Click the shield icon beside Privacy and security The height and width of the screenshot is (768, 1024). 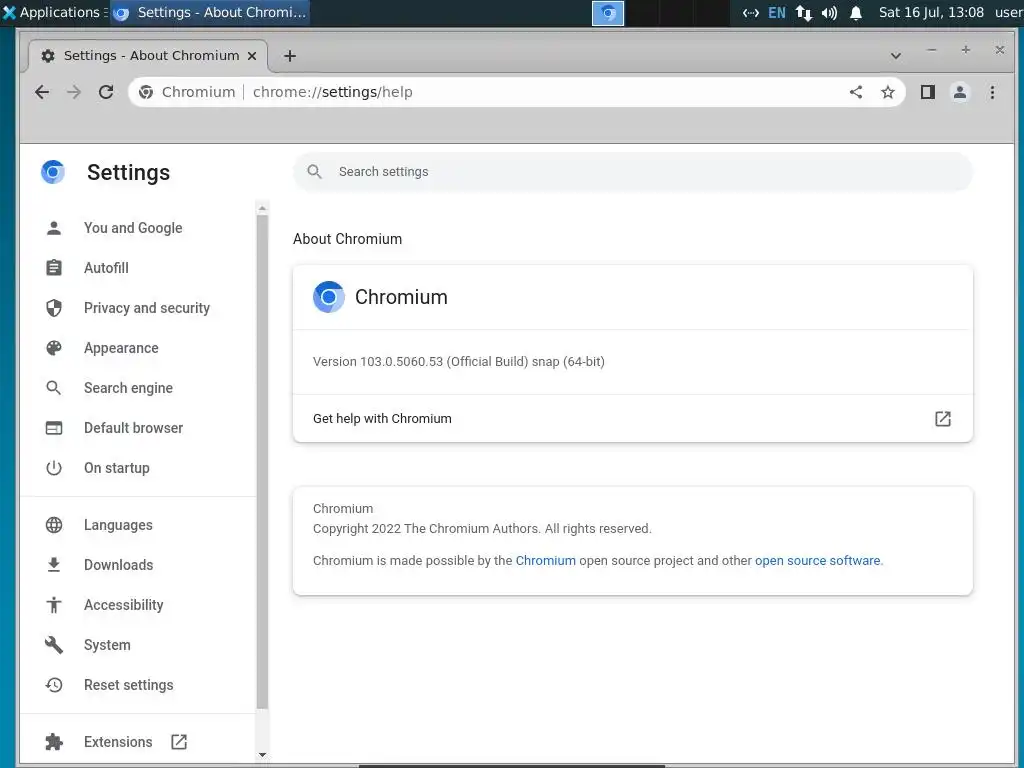tap(54, 308)
